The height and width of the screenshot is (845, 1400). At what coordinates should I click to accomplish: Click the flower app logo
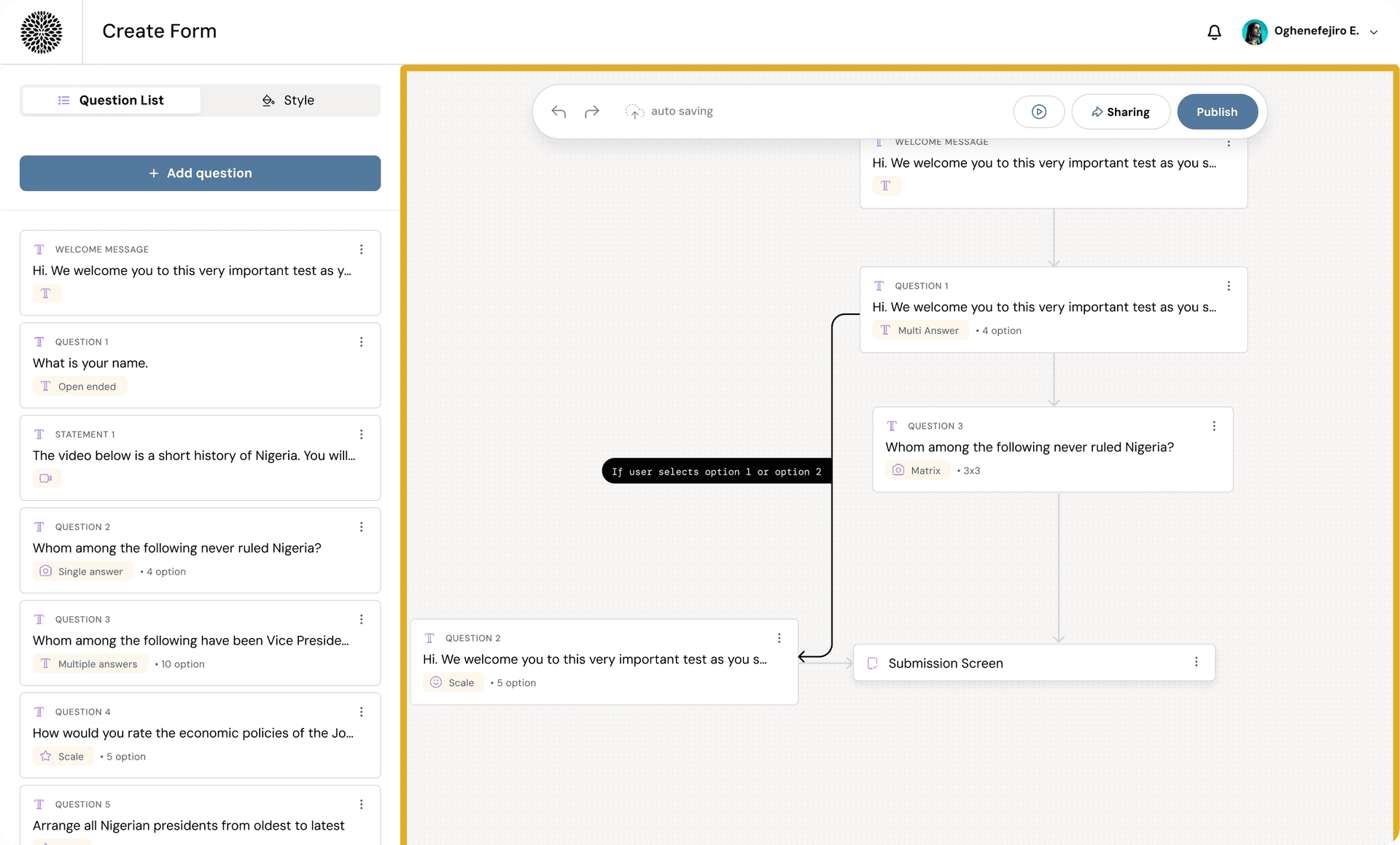[x=42, y=32]
